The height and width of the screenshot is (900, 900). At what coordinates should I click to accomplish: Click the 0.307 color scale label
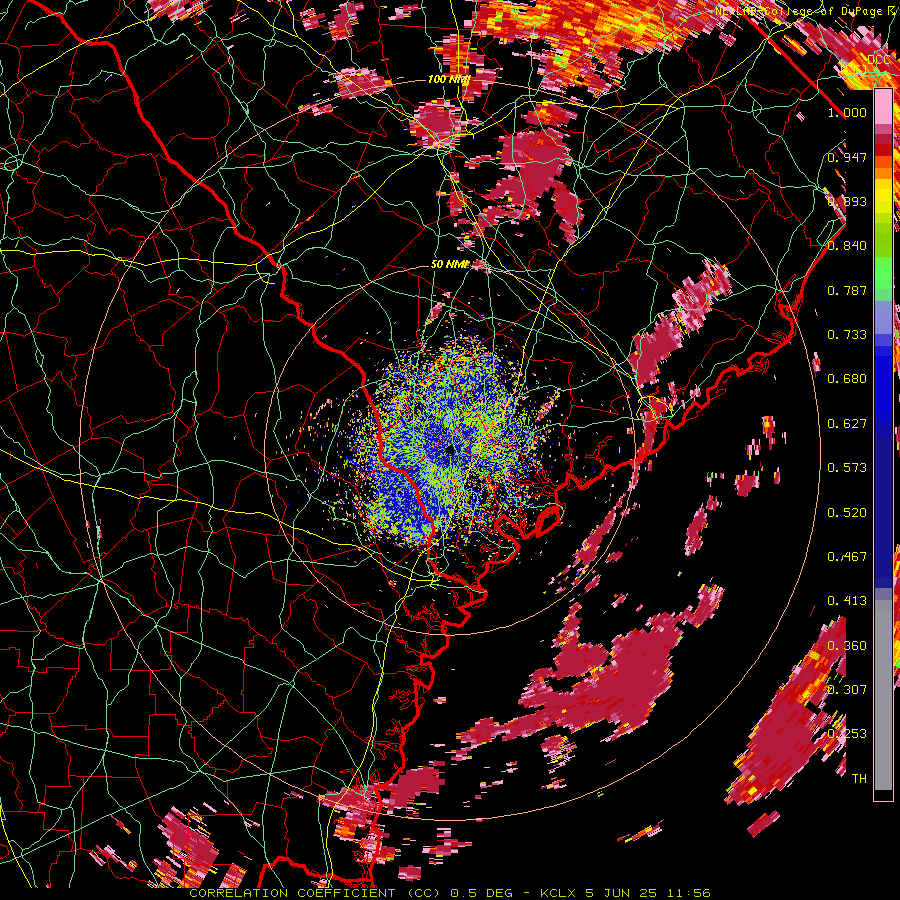pyautogui.click(x=847, y=690)
